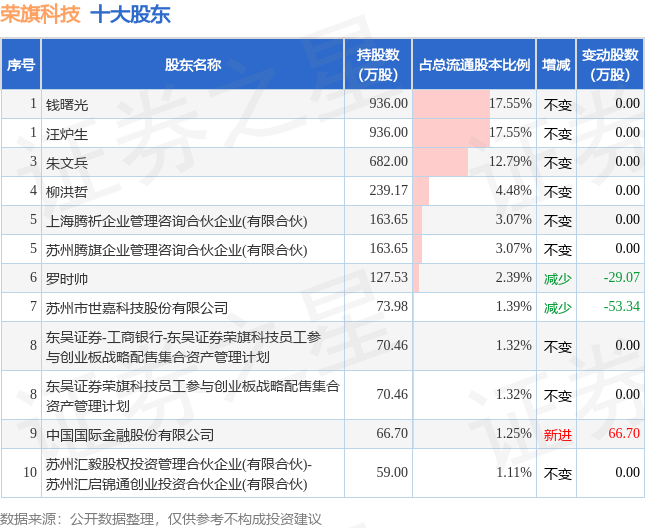645x528 pixels.
Task: Select the 序号 column header
Action: pos(21,65)
